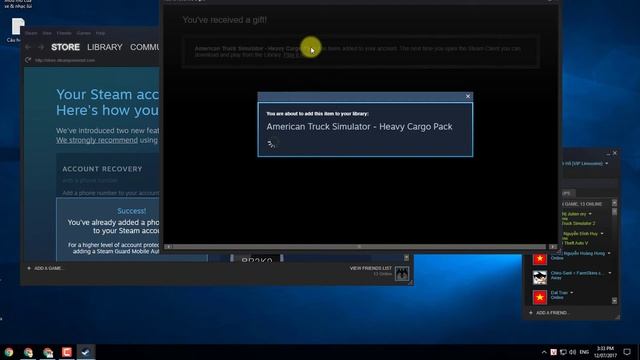Open Windows Action Center notifications

[x=627, y=352]
